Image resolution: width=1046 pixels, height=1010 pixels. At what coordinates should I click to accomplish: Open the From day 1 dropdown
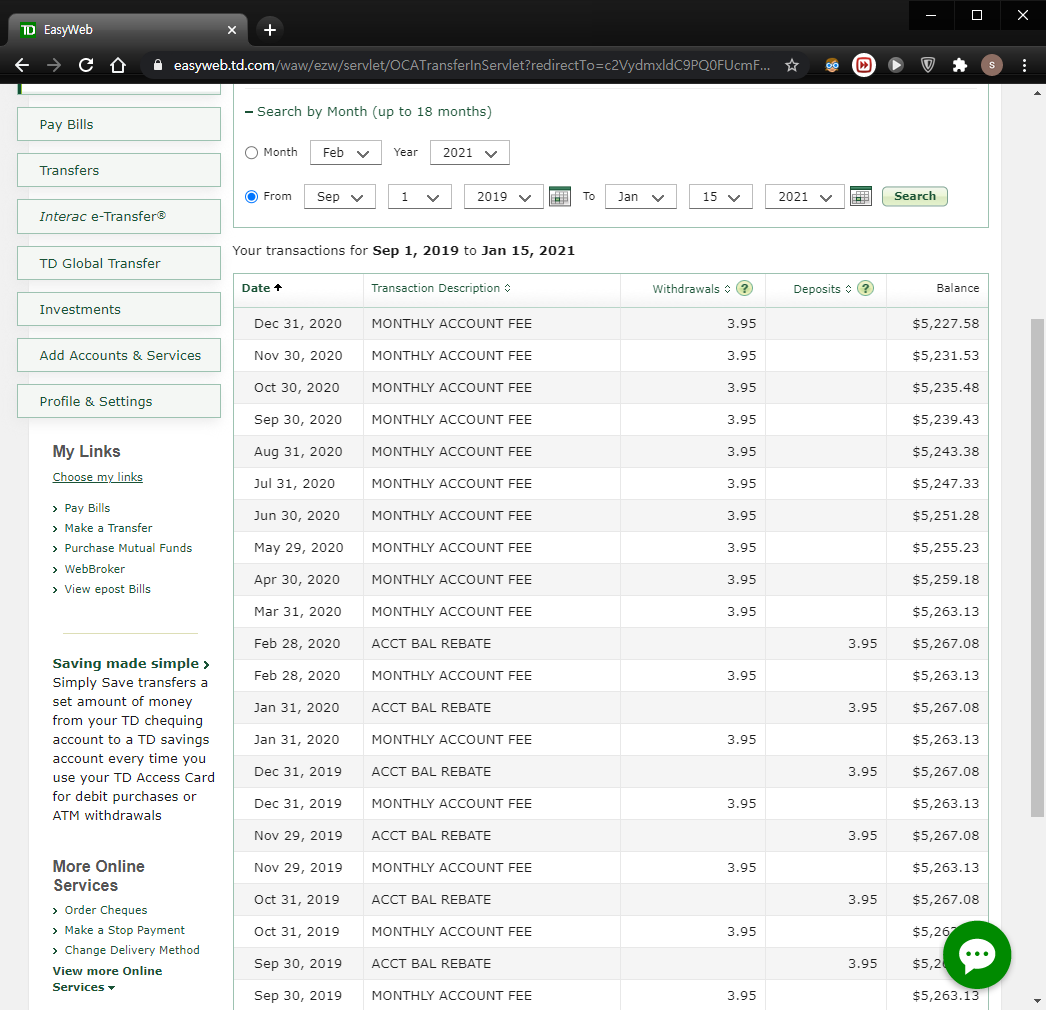(x=420, y=197)
